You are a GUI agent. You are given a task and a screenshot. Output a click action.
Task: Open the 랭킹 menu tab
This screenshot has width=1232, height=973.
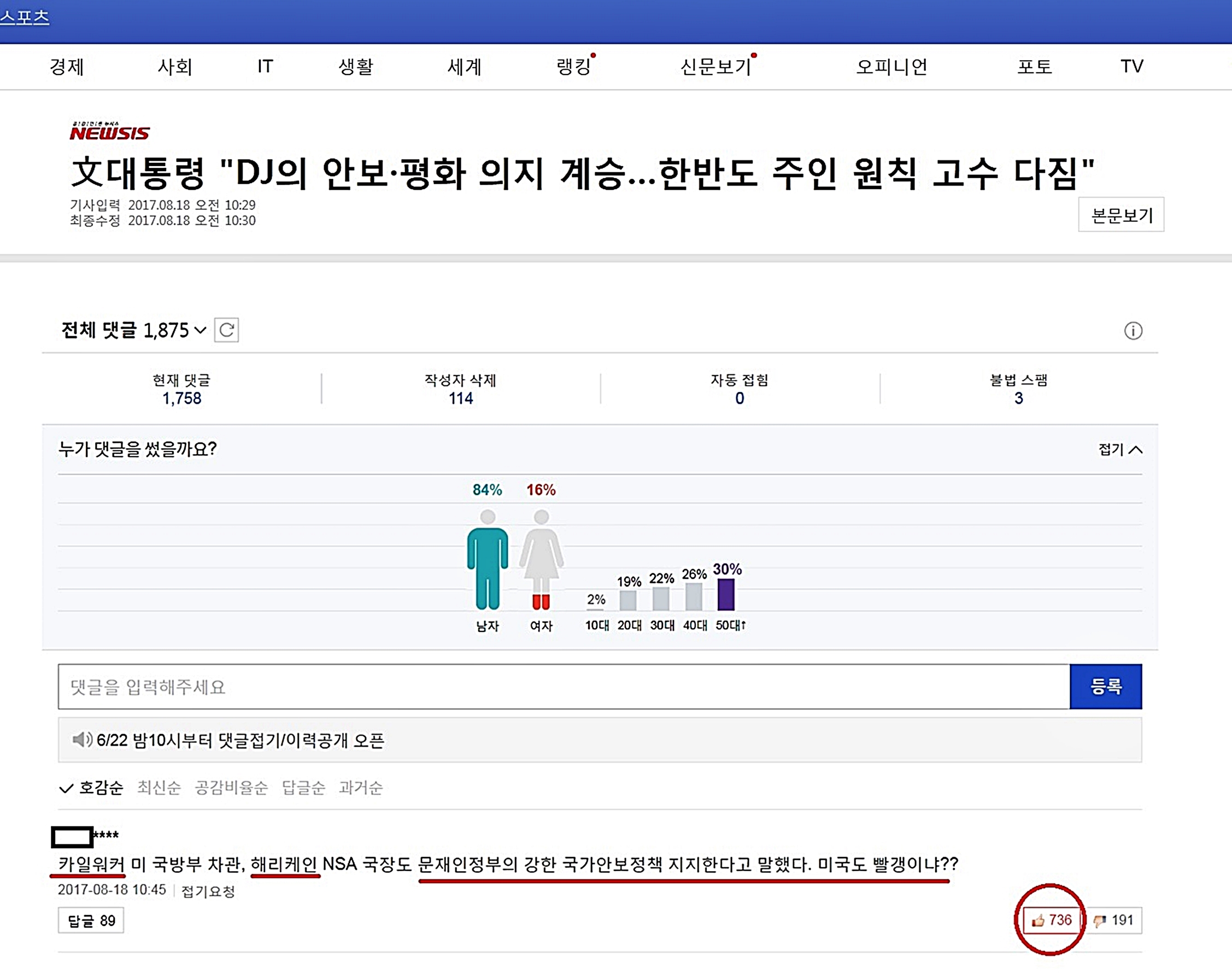tap(573, 67)
